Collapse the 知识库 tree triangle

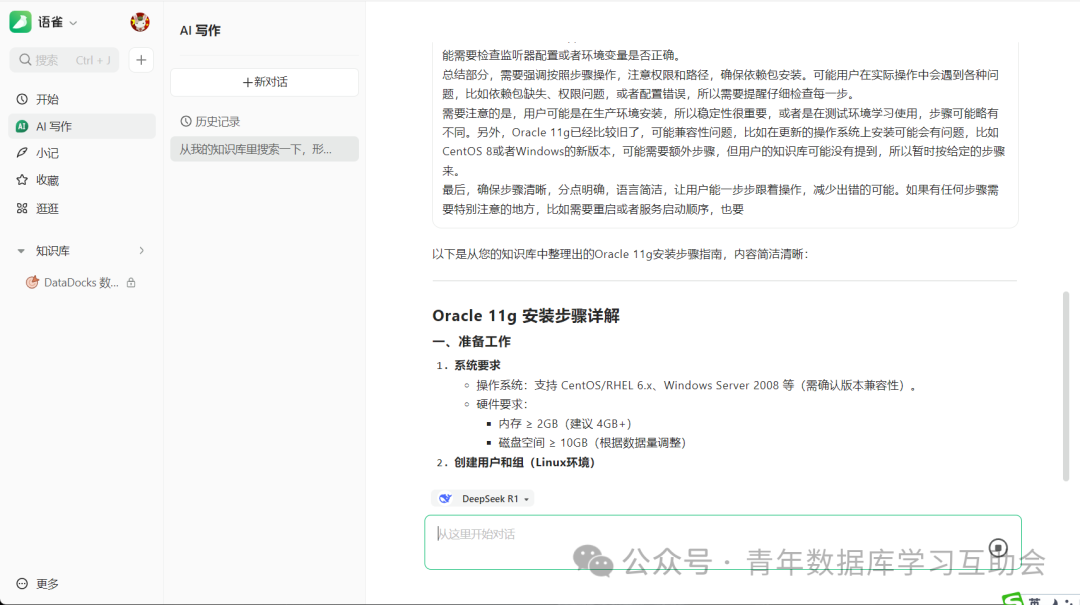(x=21, y=251)
